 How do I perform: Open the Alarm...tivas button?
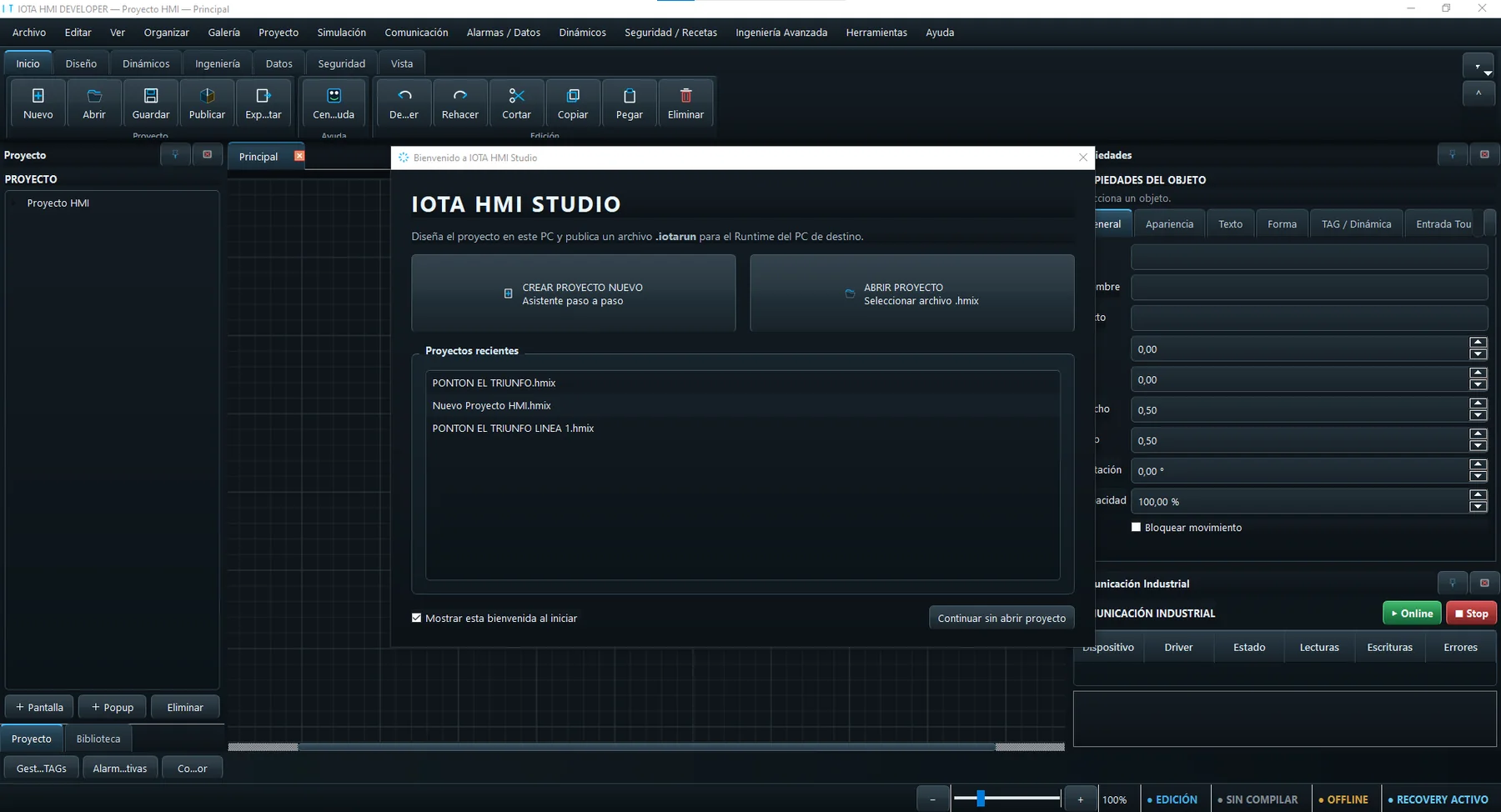(120, 768)
